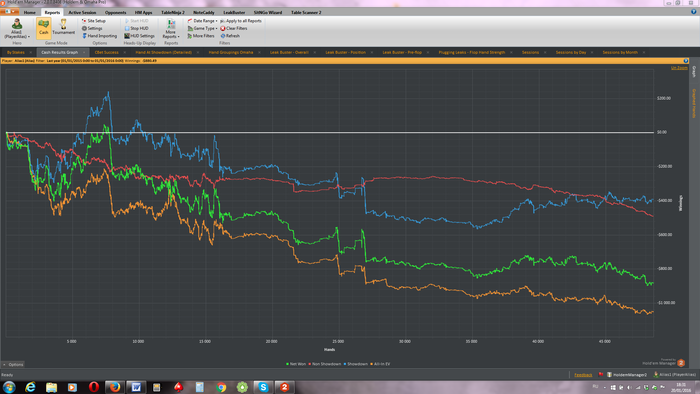
Task: Switch to Hand At Showdown (Detailed) tab
Action: [163, 52]
